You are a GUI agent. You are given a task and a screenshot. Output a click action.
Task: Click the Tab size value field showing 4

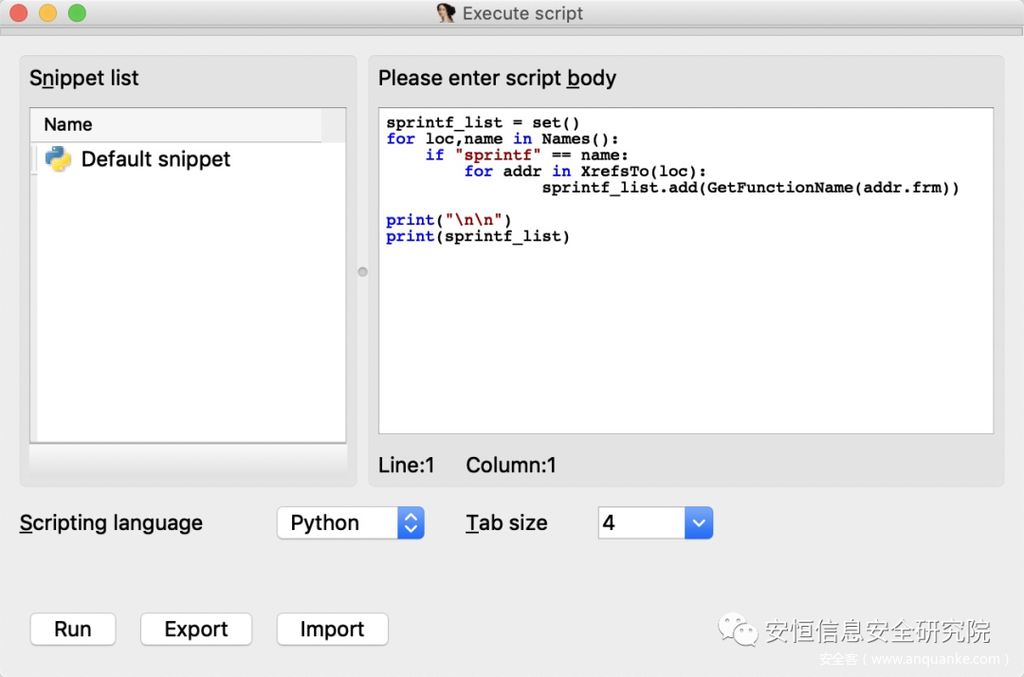pyautogui.click(x=640, y=523)
